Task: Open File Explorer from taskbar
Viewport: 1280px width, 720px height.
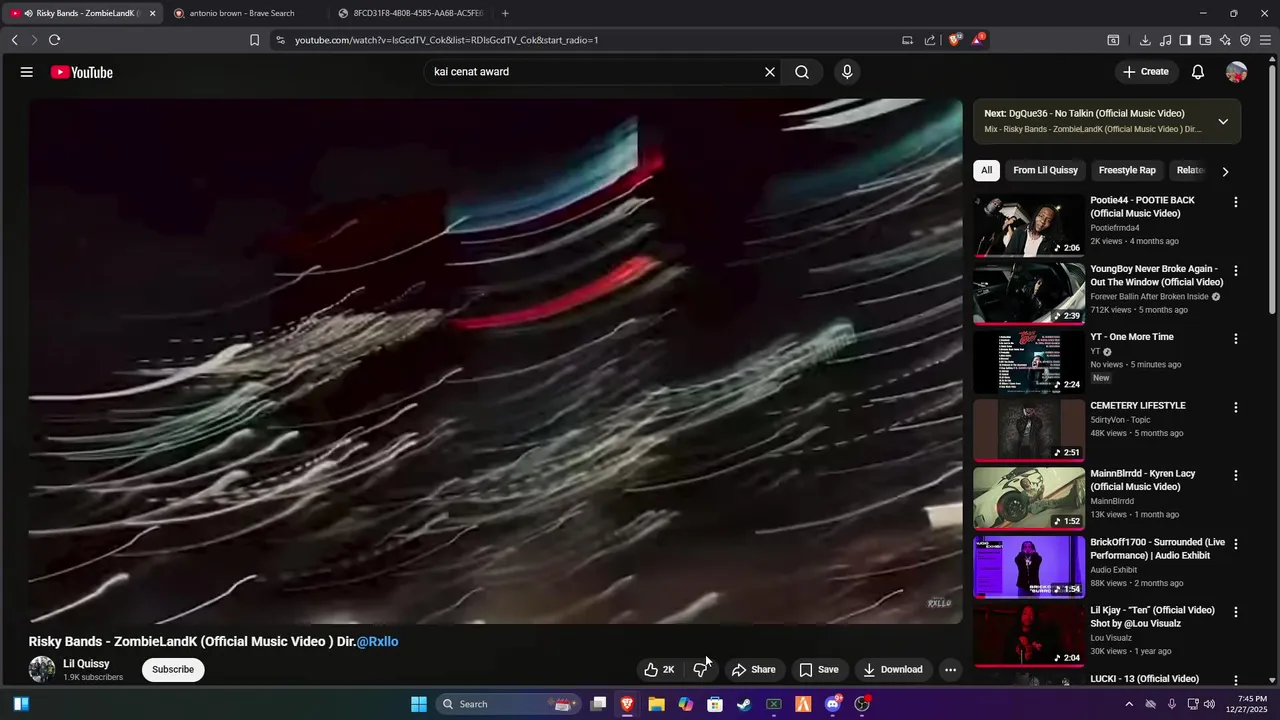Action: 656,704
